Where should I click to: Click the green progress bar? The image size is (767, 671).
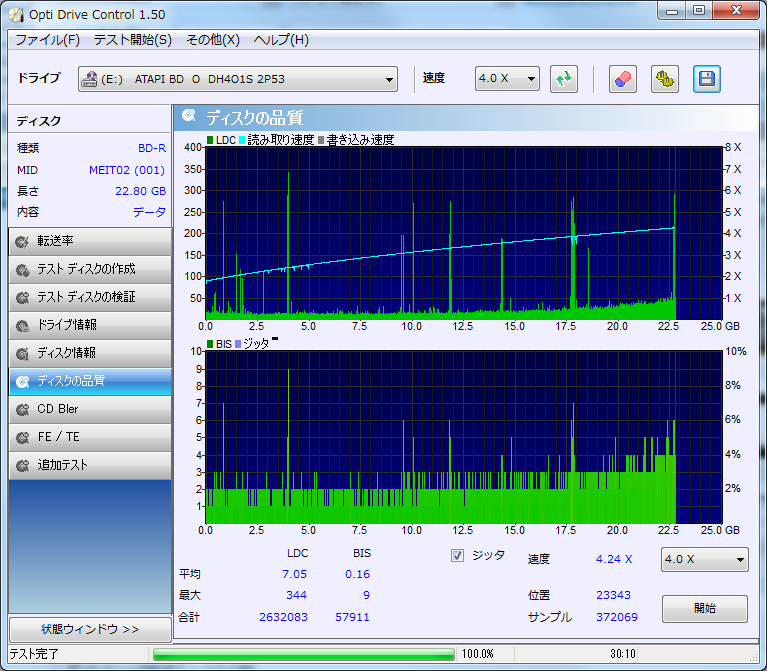click(304, 654)
